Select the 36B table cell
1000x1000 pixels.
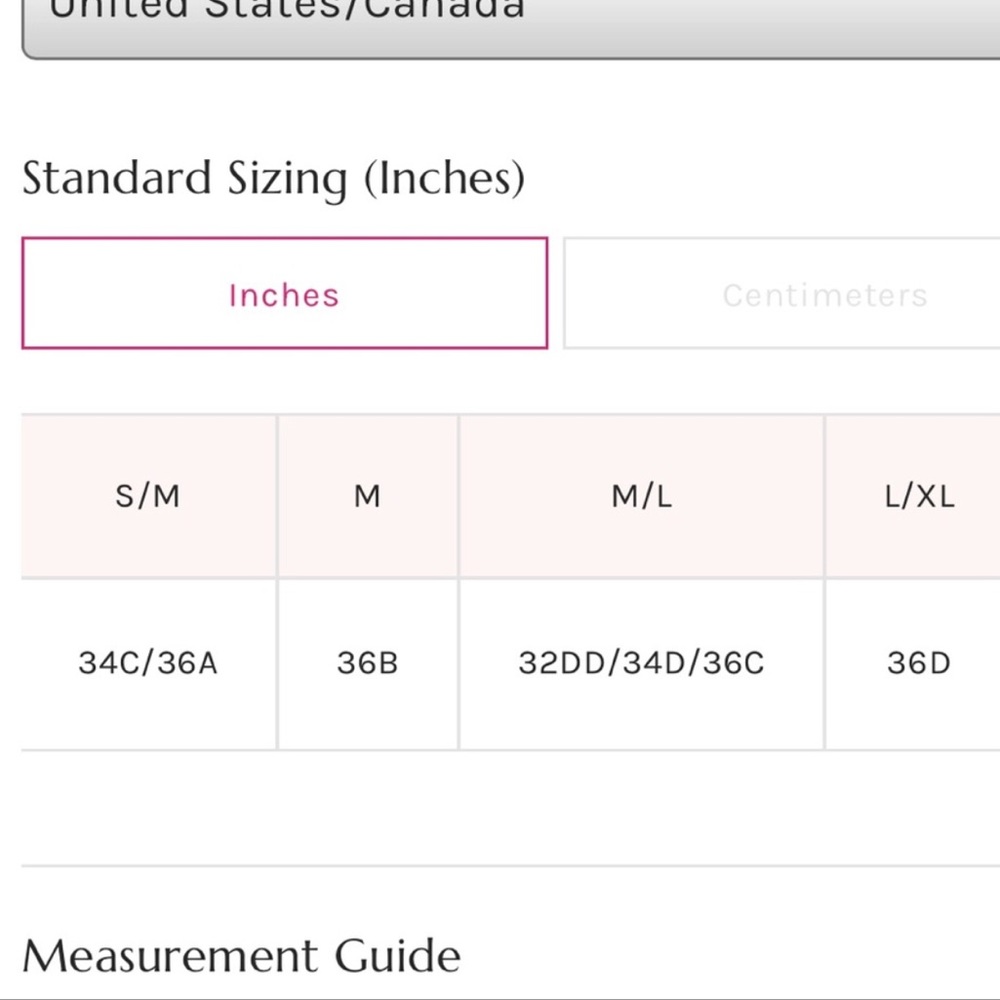pos(367,664)
